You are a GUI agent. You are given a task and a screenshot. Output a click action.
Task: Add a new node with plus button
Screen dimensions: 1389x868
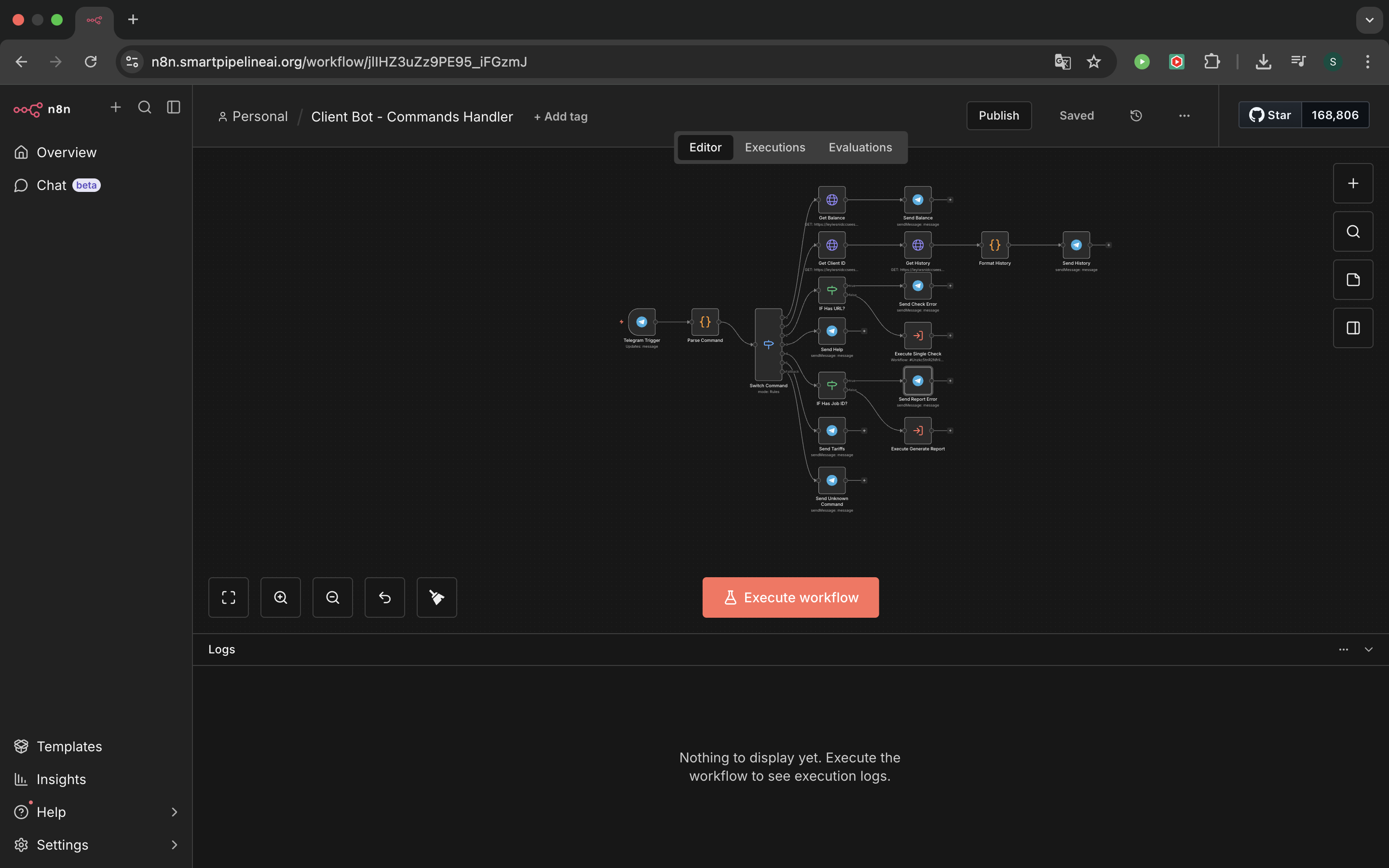pyautogui.click(x=1353, y=183)
